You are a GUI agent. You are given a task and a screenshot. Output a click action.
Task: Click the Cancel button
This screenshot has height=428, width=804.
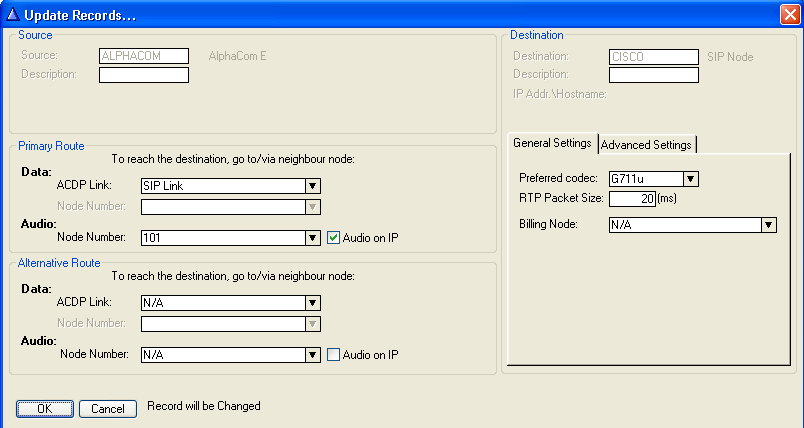coord(107,408)
